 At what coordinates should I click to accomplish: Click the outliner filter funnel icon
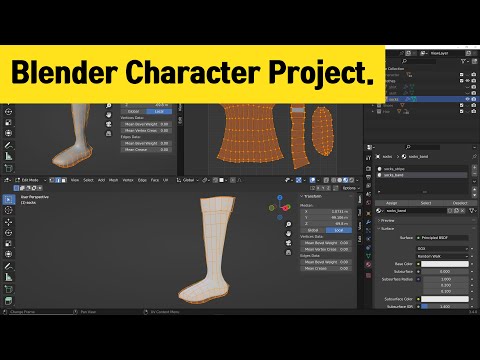[x=463, y=61]
